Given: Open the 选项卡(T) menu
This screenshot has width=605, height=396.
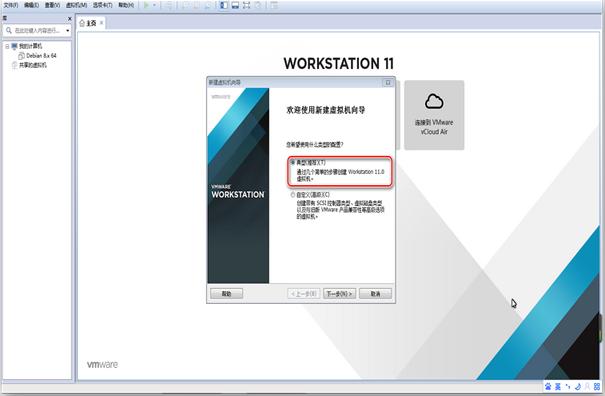Looking at the screenshot, I should [x=102, y=5].
